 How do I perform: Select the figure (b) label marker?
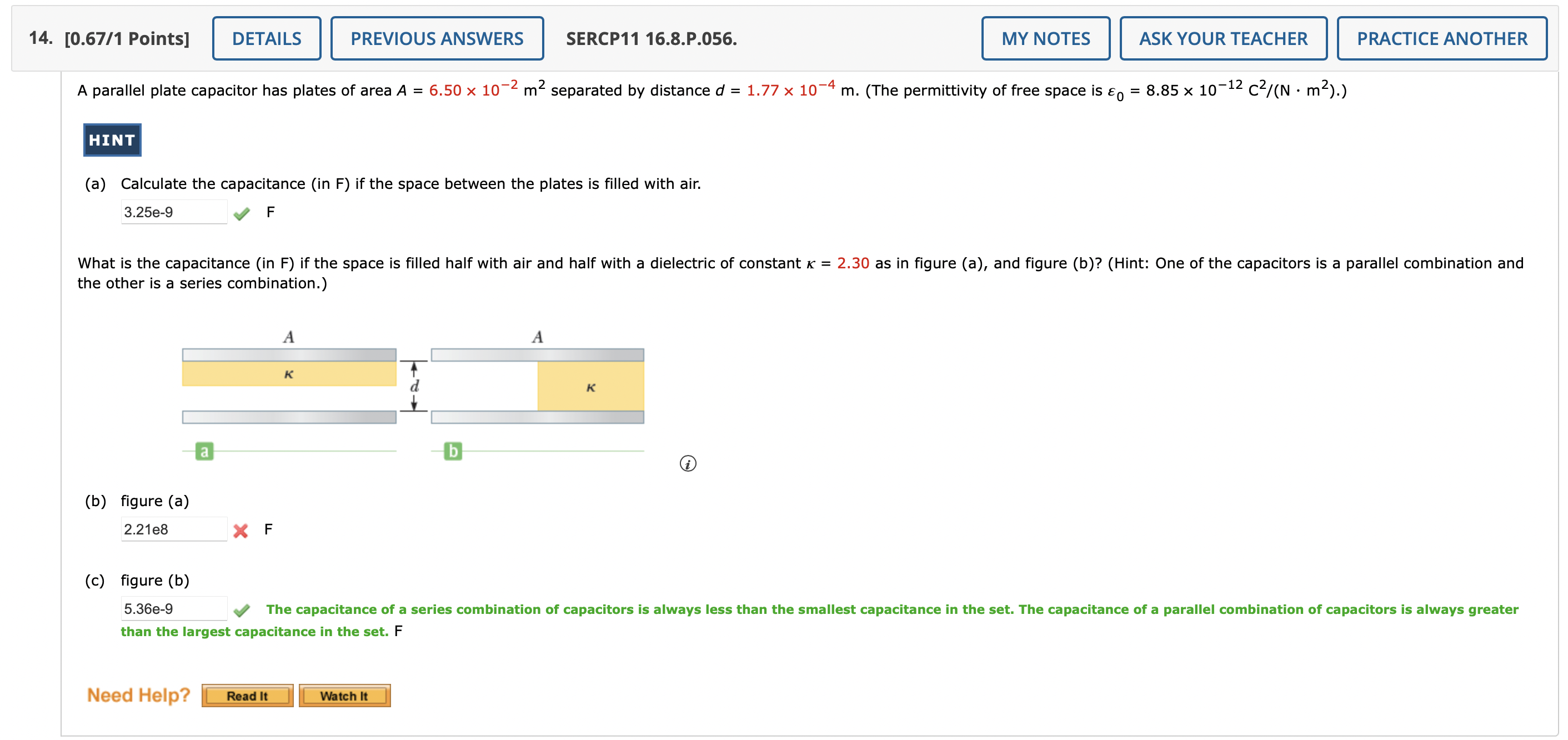point(453,451)
